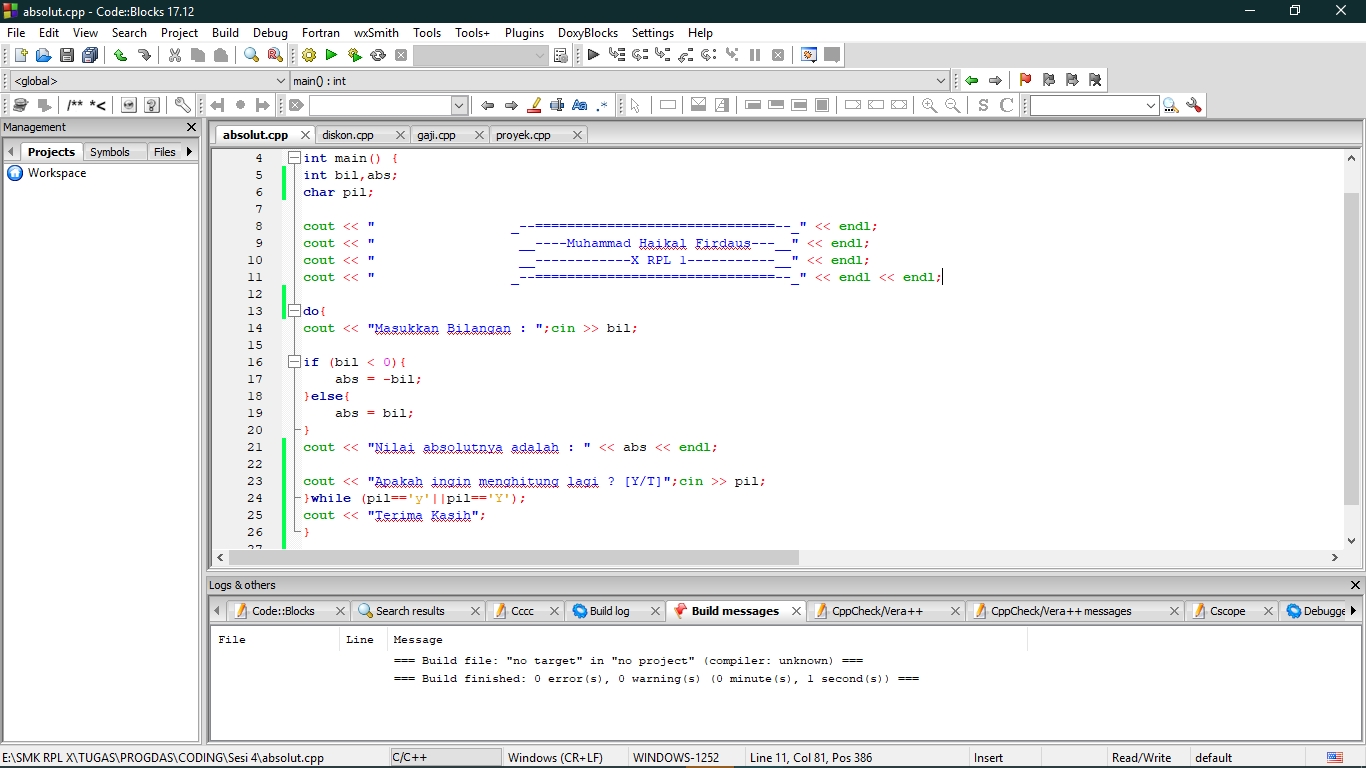Viewport: 1366px width, 768px height.
Task: Select Workspace in the Projects tree
Action: coord(56,173)
